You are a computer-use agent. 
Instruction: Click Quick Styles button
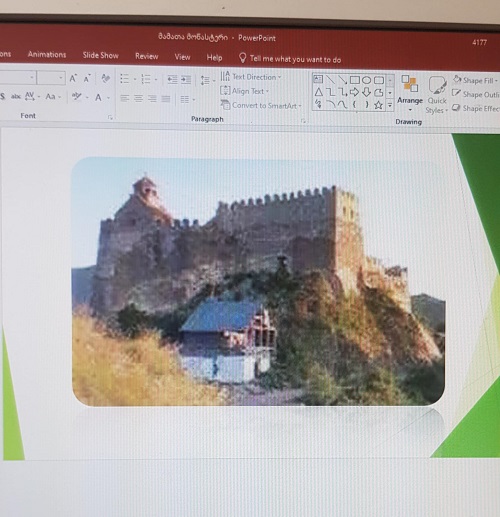[x=437, y=95]
